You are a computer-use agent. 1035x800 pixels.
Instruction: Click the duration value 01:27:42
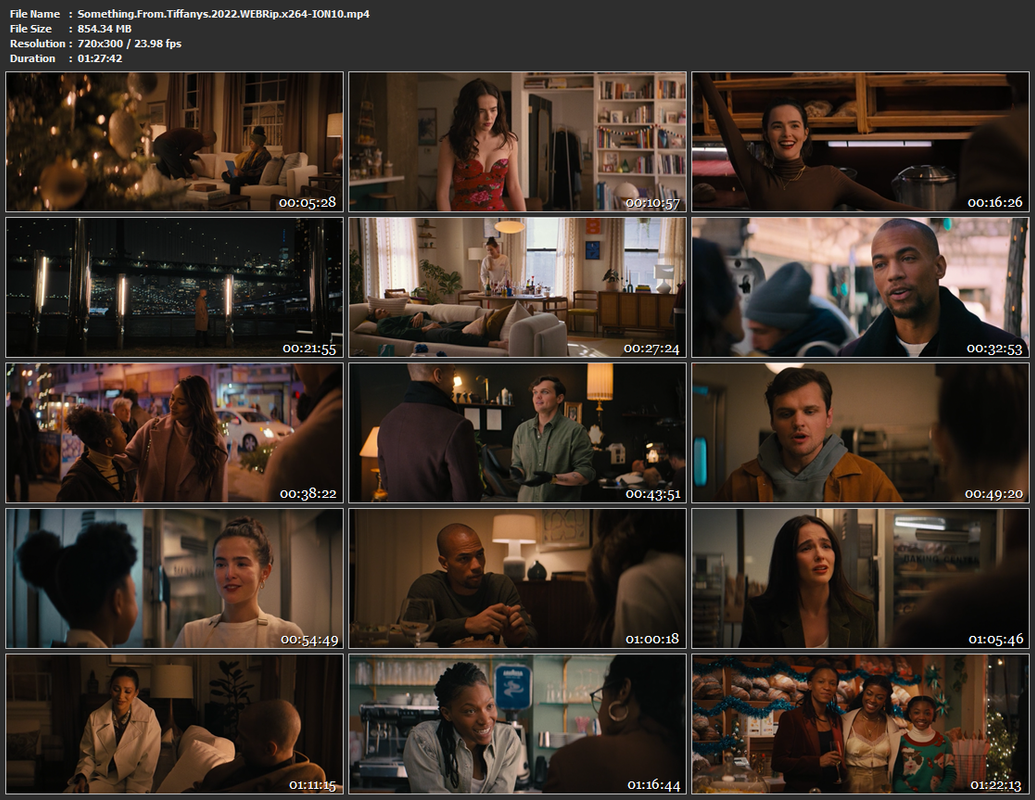click(x=100, y=58)
